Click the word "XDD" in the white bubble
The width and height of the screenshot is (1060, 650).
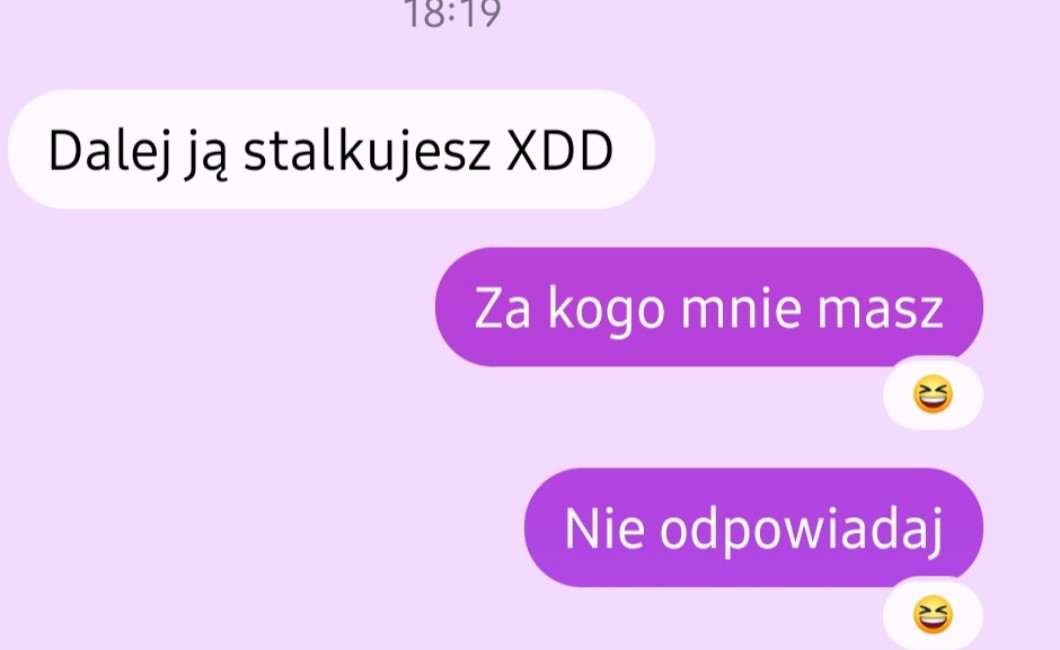pyautogui.click(x=560, y=151)
